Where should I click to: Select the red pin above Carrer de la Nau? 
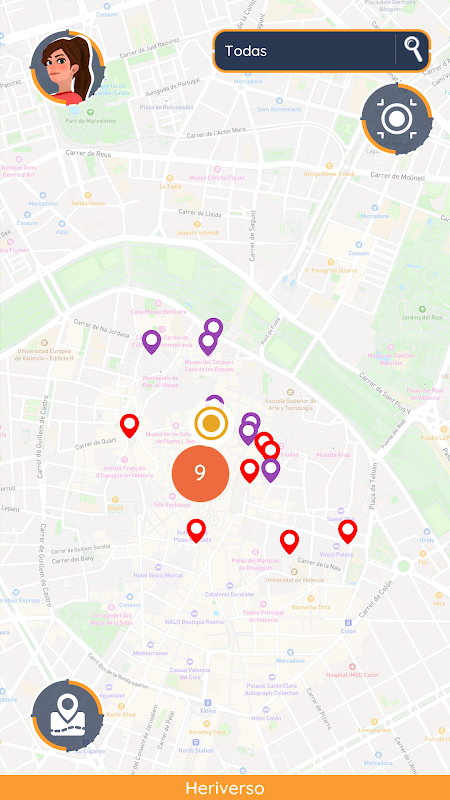click(289, 542)
